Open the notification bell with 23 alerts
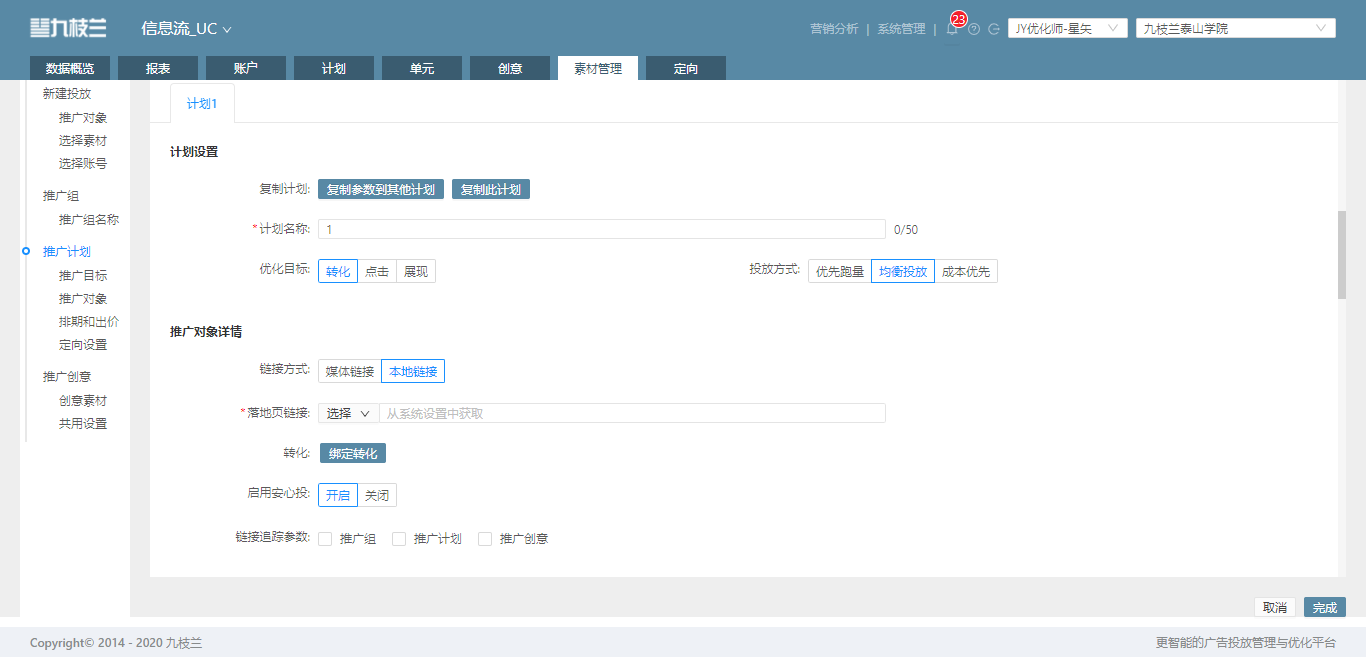1366x657 pixels. click(x=952, y=28)
